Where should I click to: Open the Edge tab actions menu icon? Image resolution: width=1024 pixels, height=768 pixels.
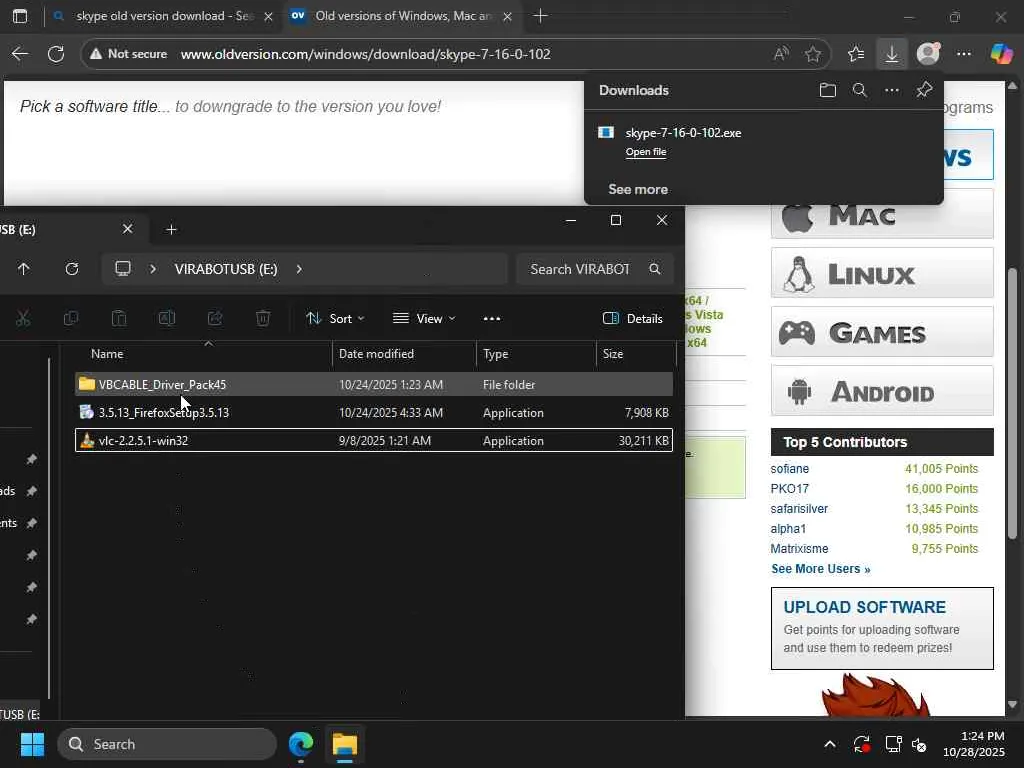tap(20, 16)
